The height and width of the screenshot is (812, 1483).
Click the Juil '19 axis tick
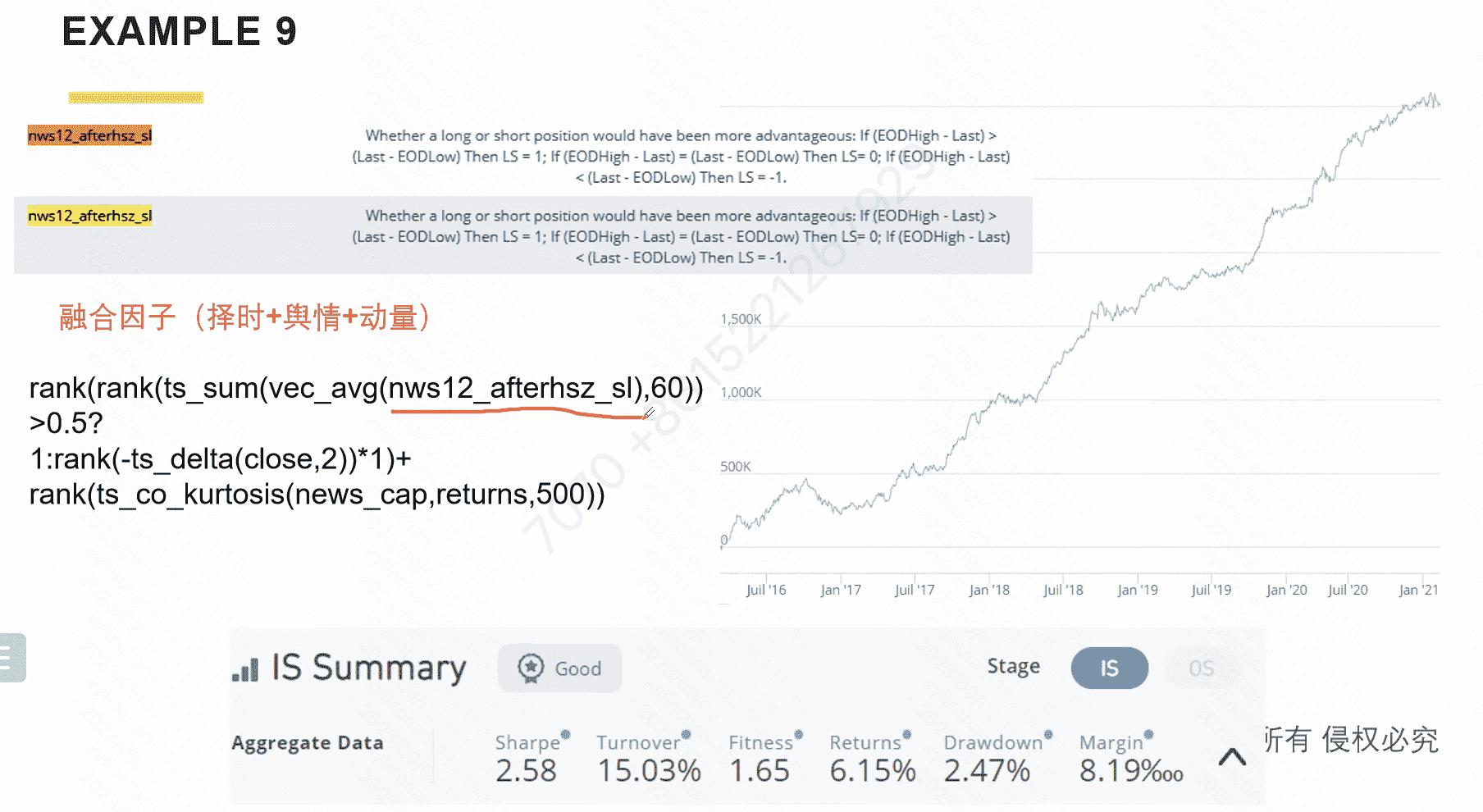click(x=1211, y=590)
